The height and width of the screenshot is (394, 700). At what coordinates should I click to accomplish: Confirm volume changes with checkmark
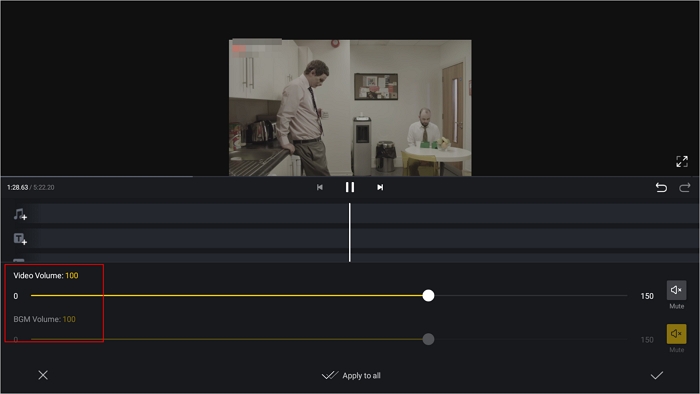(657, 375)
